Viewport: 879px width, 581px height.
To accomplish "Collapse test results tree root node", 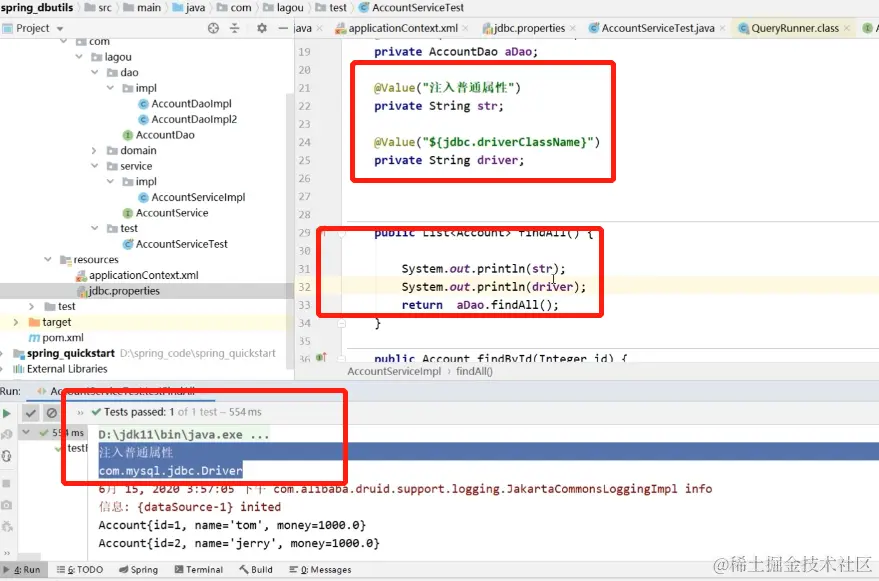I will point(26,432).
